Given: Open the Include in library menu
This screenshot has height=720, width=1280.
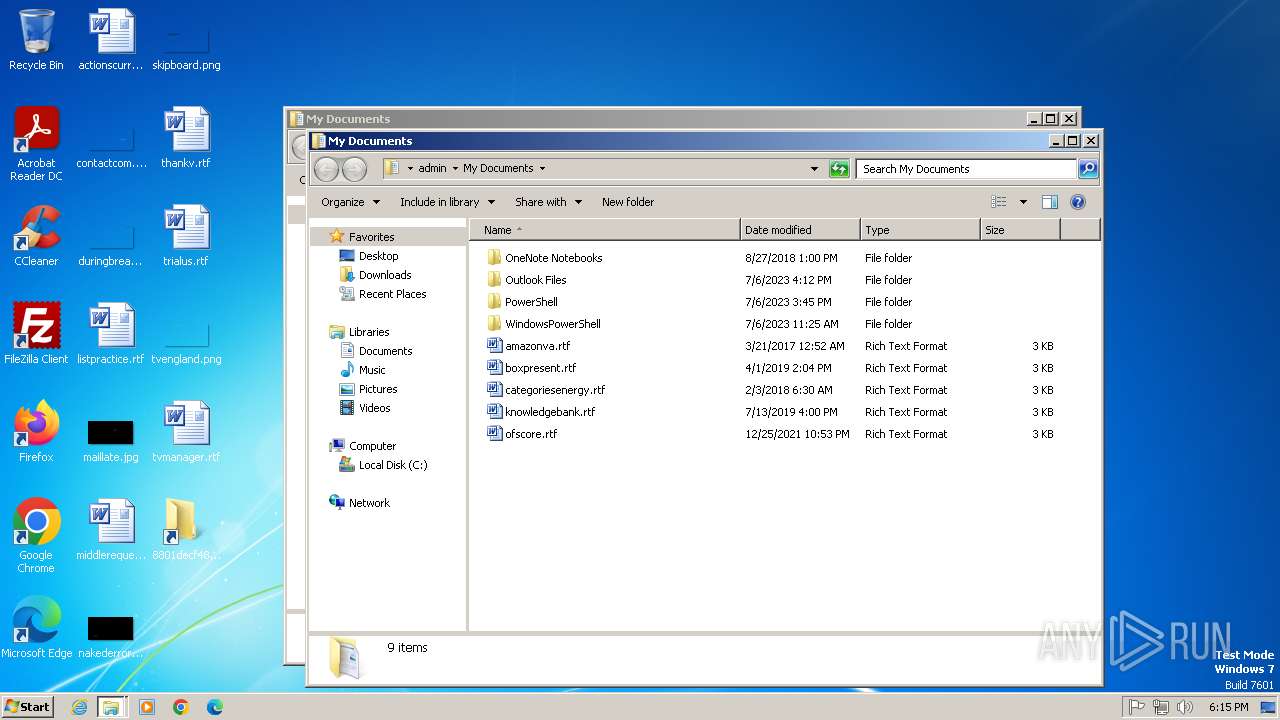Looking at the screenshot, I should (447, 202).
